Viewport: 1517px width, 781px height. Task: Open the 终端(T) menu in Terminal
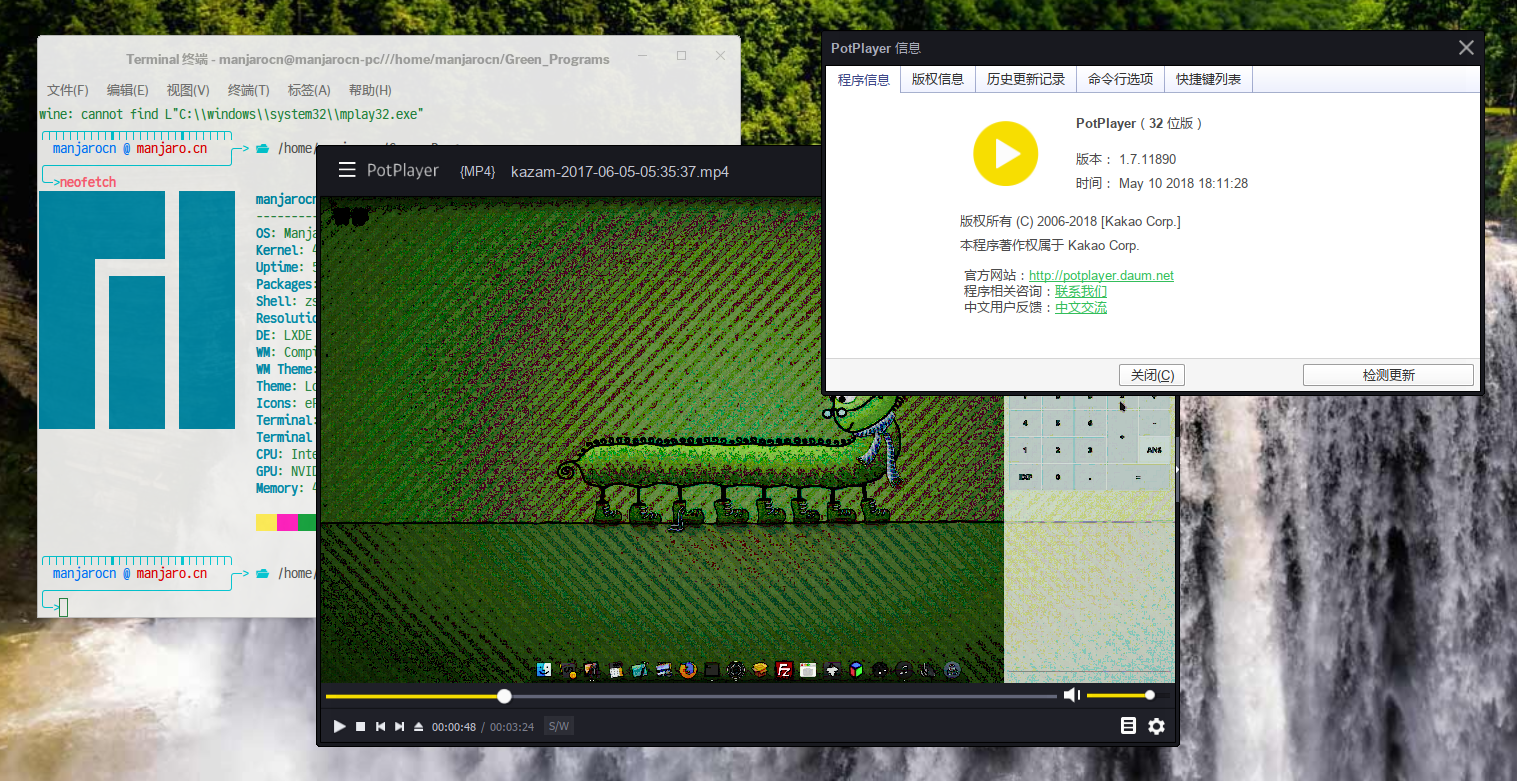click(249, 90)
